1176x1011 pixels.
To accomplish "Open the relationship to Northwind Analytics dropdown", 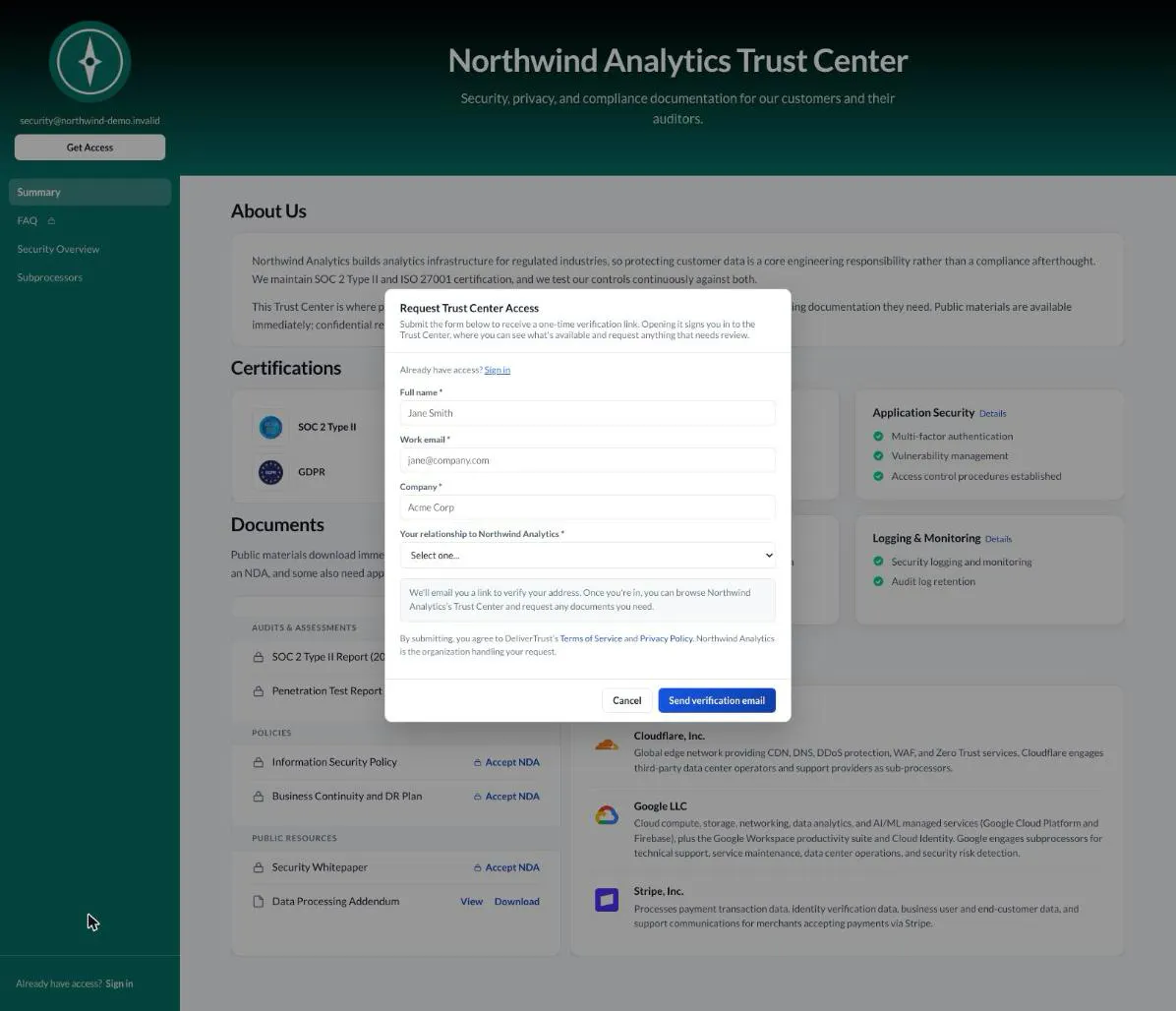I will 588,555.
